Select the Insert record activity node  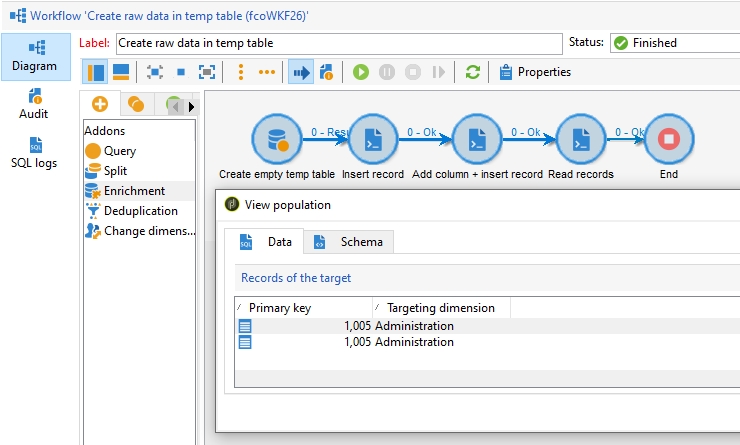tap(373, 139)
